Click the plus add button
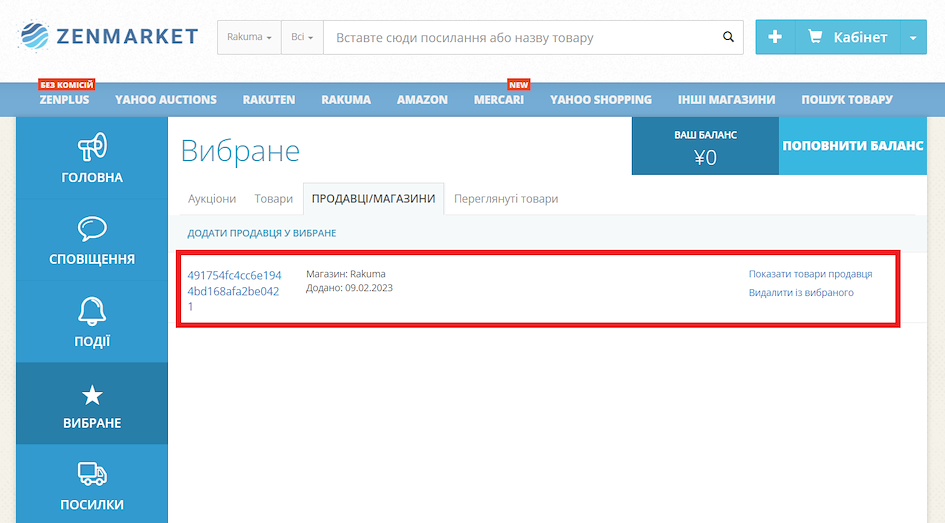The height and width of the screenshot is (523, 945). tap(775, 37)
